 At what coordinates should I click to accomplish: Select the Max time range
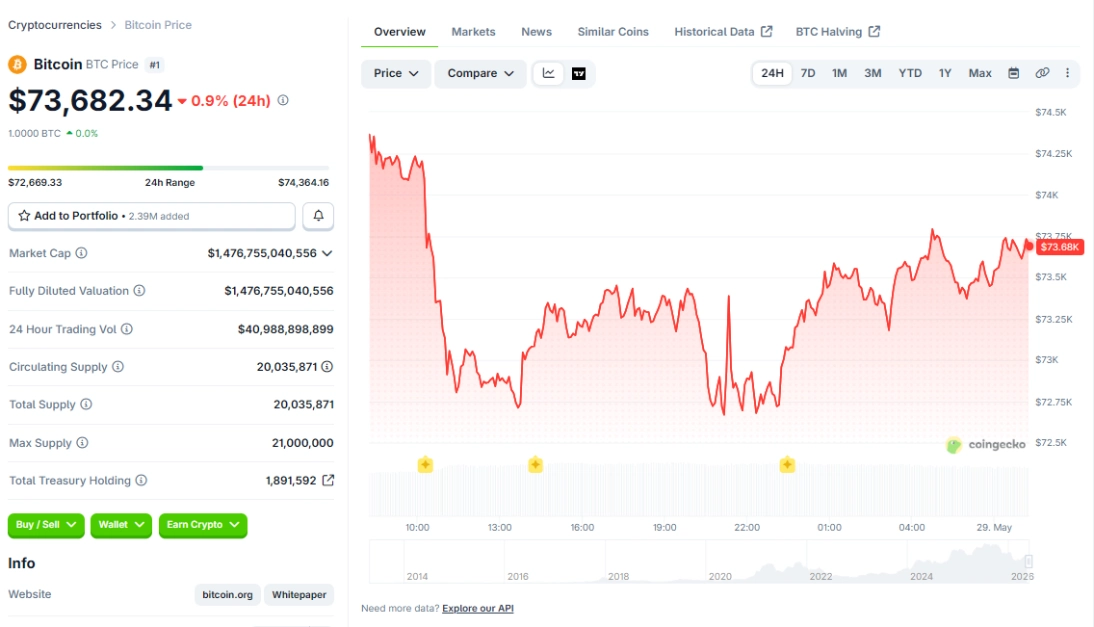980,73
